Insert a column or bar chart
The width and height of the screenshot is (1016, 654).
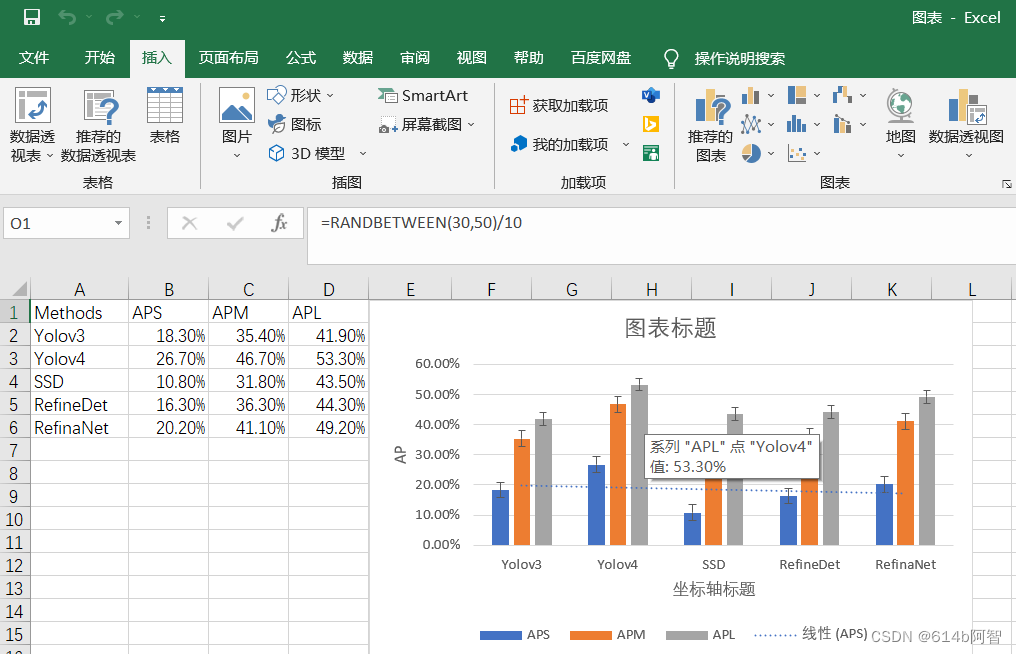tap(757, 96)
